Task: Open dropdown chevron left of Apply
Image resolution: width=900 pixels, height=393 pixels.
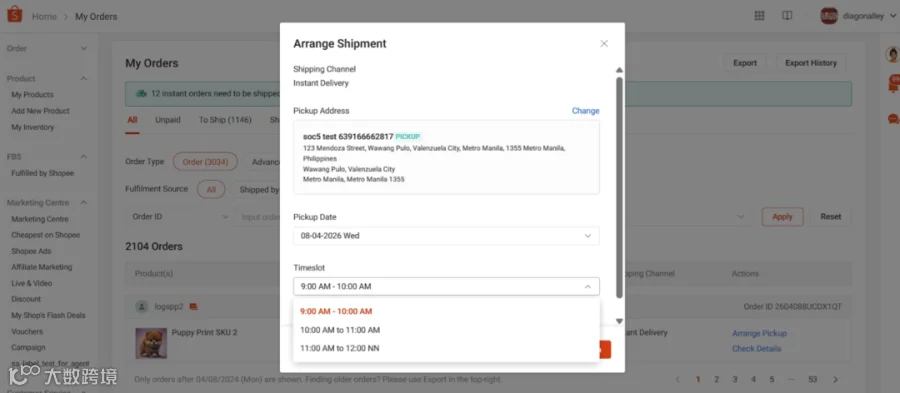Action: pos(740,217)
